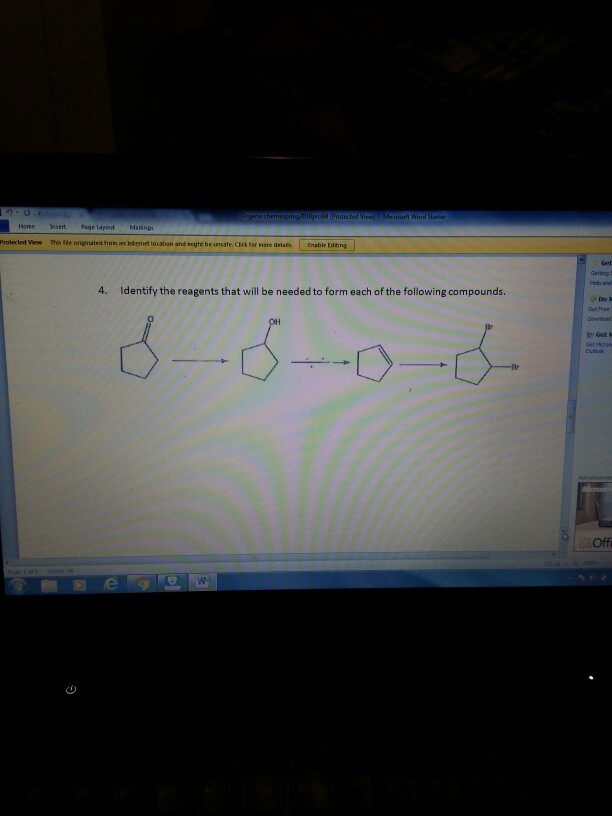This screenshot has height=816, width=612.
Task: Open Google Chrome from the taskbar
Action: click(143, 584)
